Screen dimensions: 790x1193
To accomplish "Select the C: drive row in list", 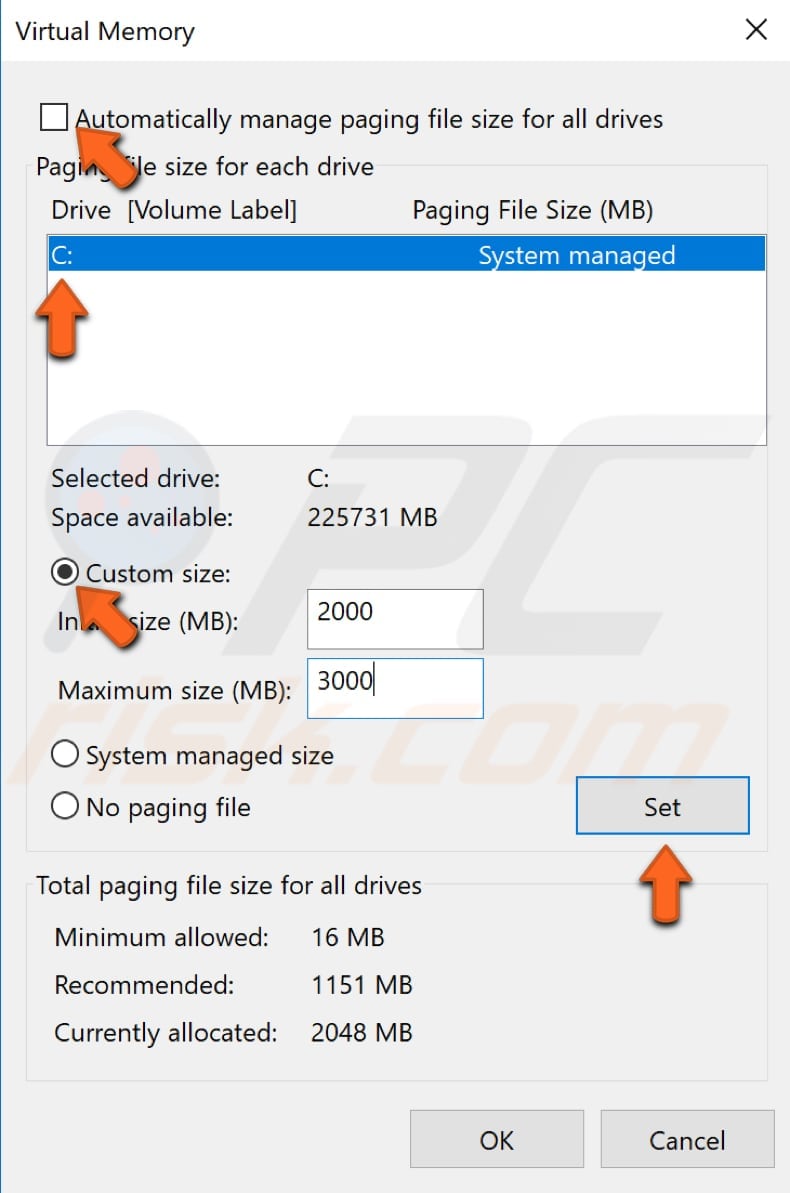I will click(406, 254).
